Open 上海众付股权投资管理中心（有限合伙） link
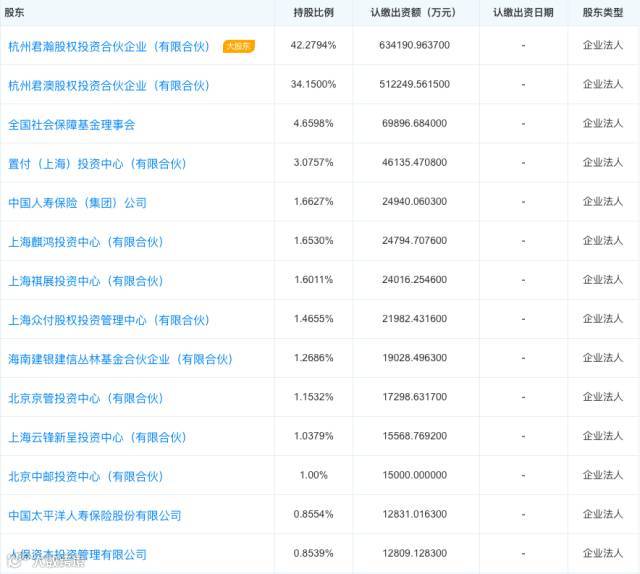 [109, 320]
